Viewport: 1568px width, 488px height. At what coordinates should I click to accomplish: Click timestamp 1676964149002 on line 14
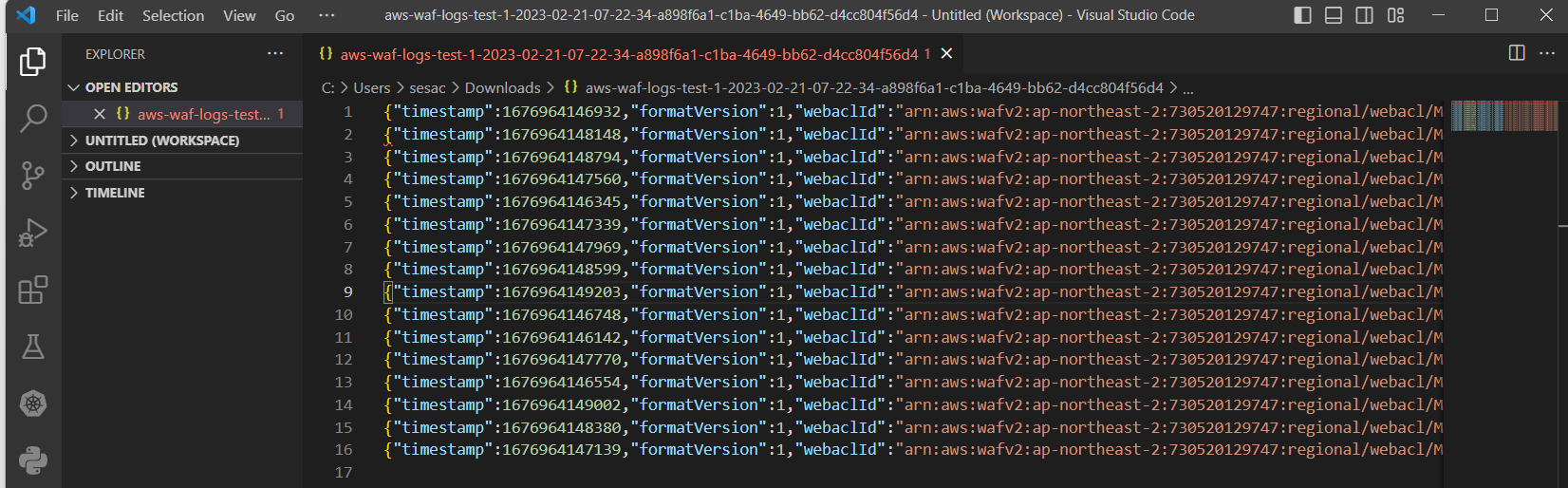point(562,404)
